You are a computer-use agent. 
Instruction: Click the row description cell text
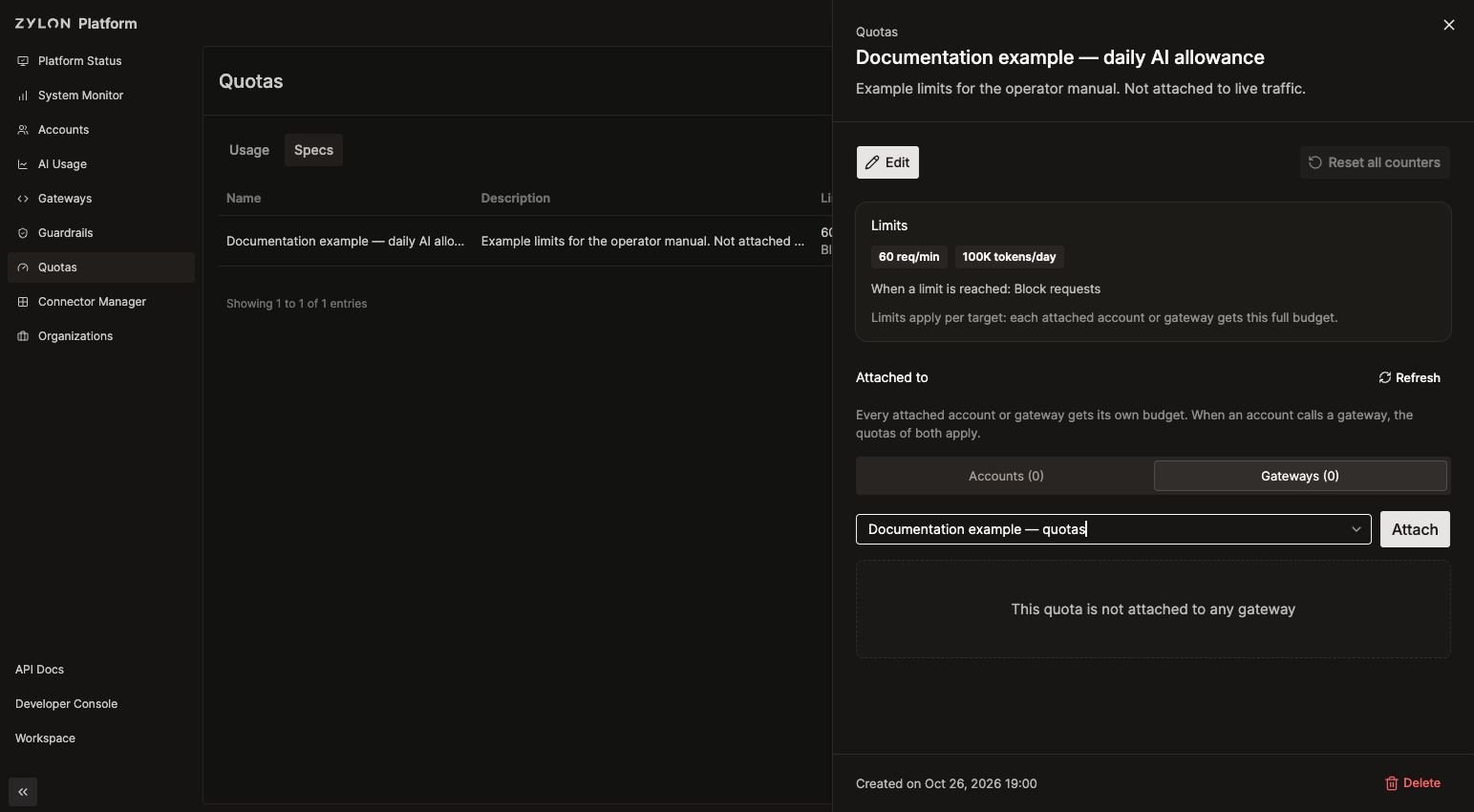[642, 241]
